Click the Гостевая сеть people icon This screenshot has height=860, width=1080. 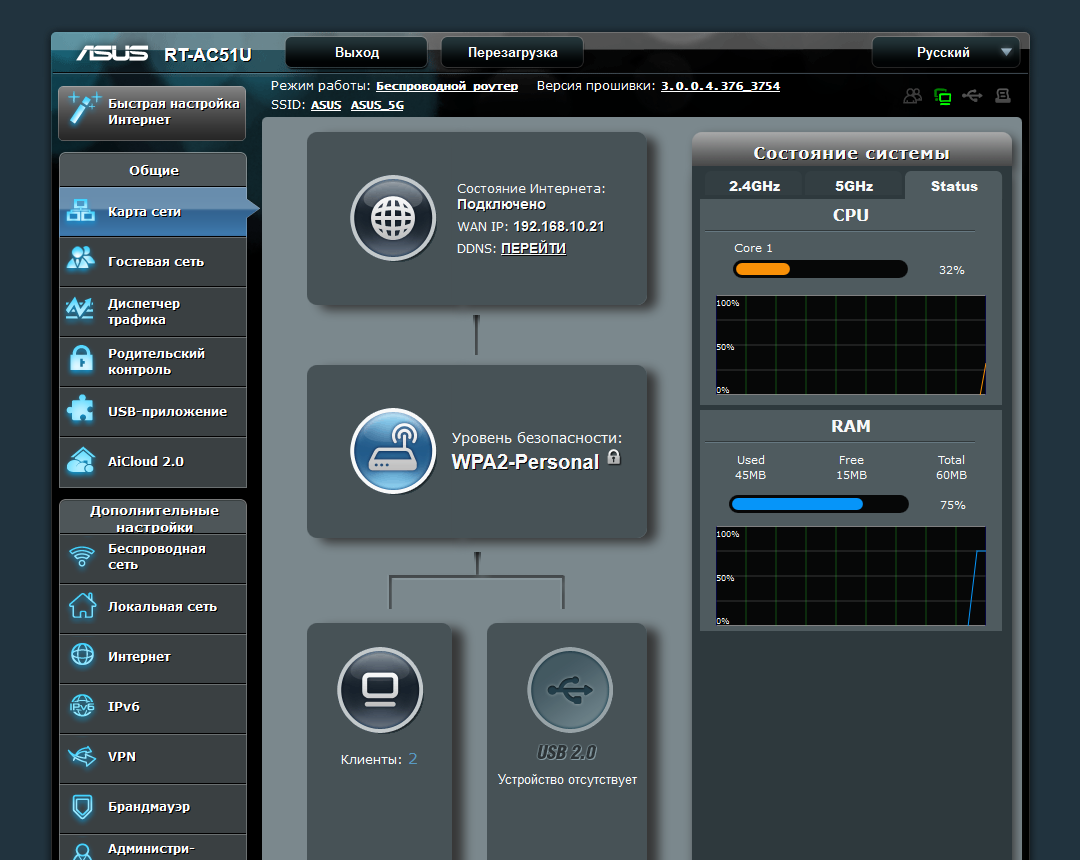click(x=81, y=259)
